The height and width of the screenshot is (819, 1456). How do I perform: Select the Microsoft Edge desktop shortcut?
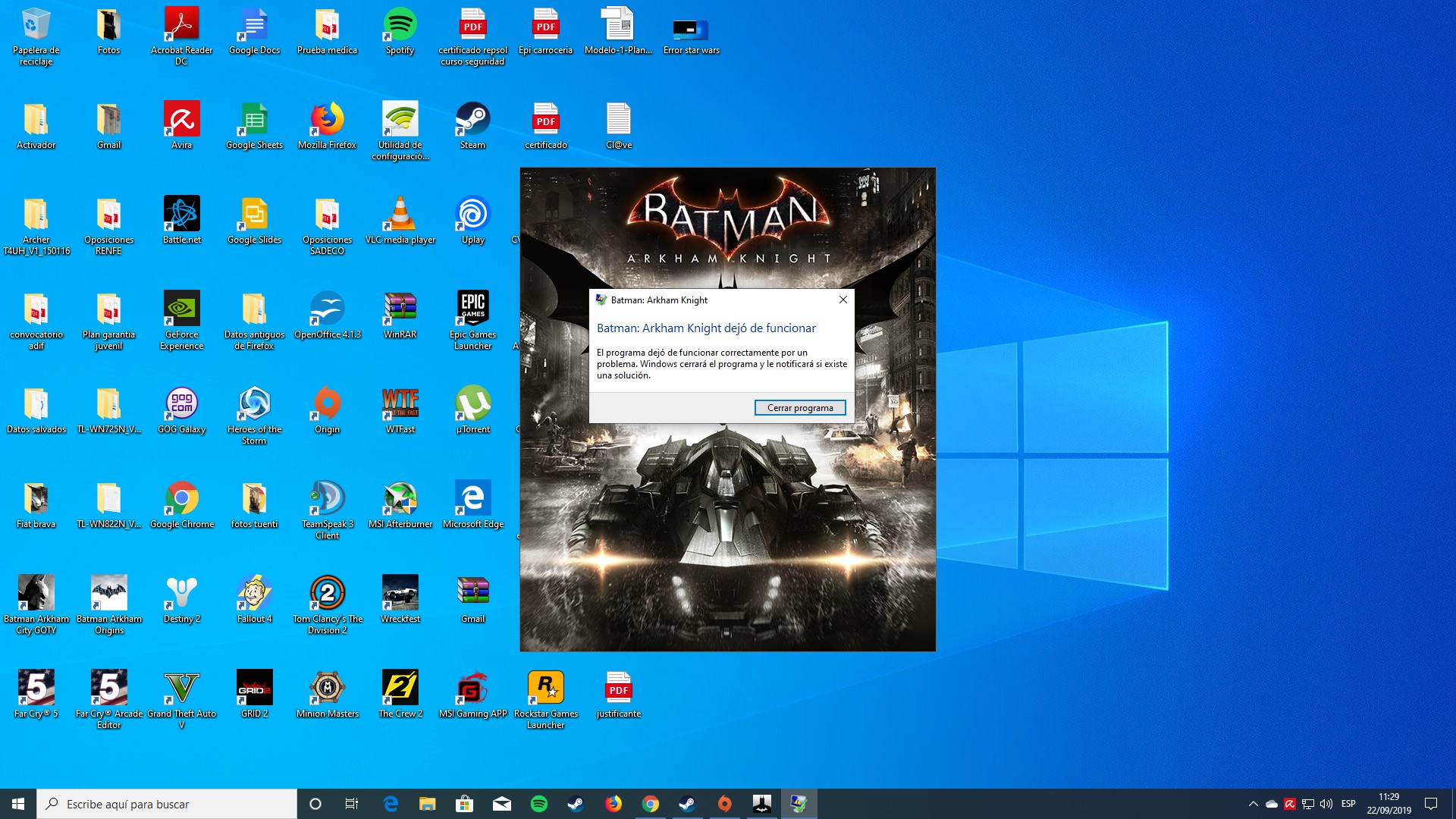[x=472, y=504]
